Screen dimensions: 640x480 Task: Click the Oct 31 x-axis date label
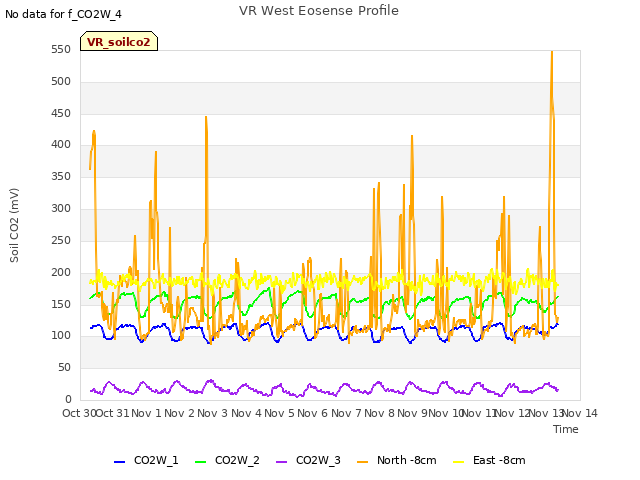tap(112, 413)
